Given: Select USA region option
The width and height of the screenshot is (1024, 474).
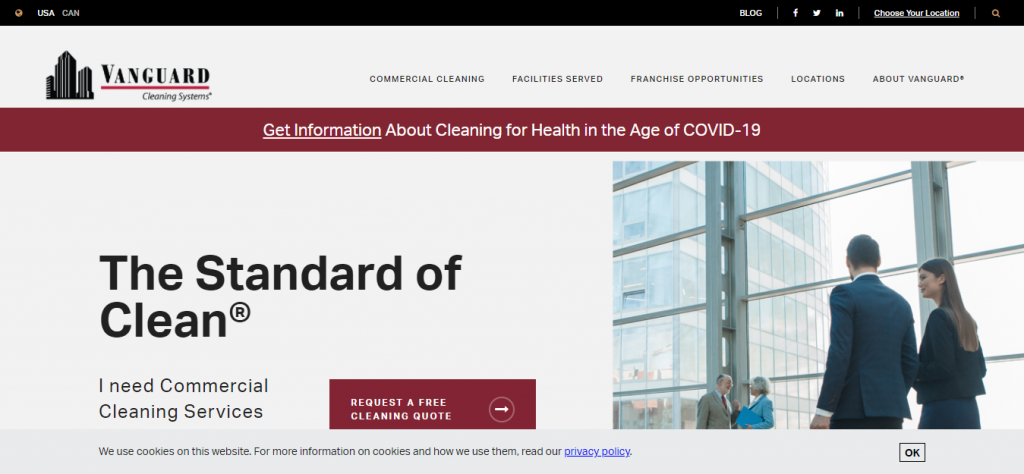Looking at the screenshot, I should 46,13.
